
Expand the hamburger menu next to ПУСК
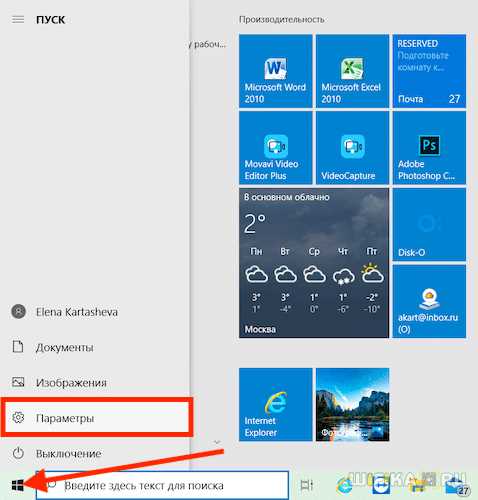18,20
